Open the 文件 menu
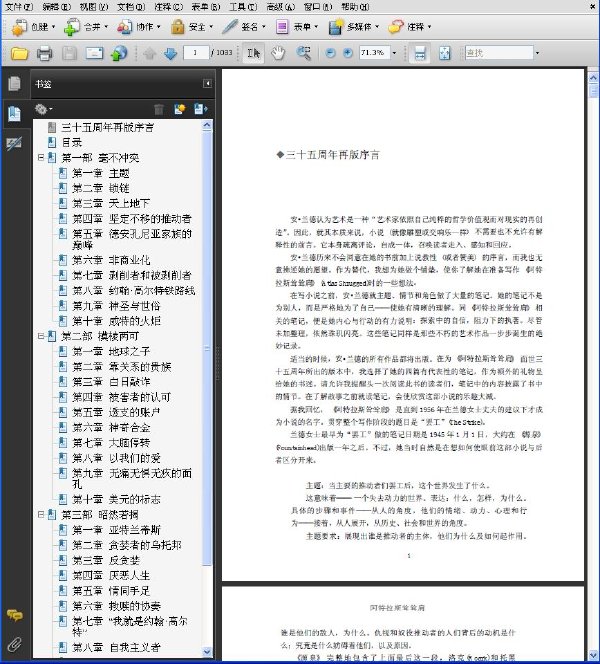Viewport: 600px width, 664px height. tap(19, 6)
